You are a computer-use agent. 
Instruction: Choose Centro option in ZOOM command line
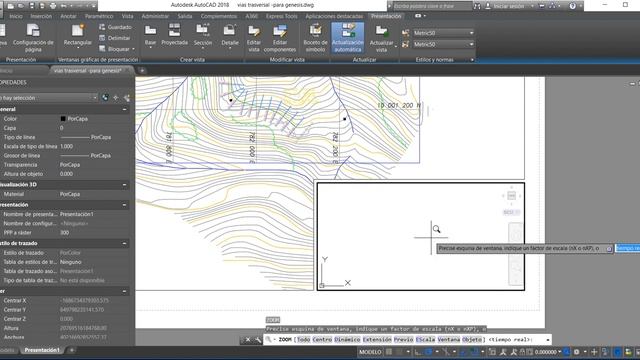click(322, 340)
